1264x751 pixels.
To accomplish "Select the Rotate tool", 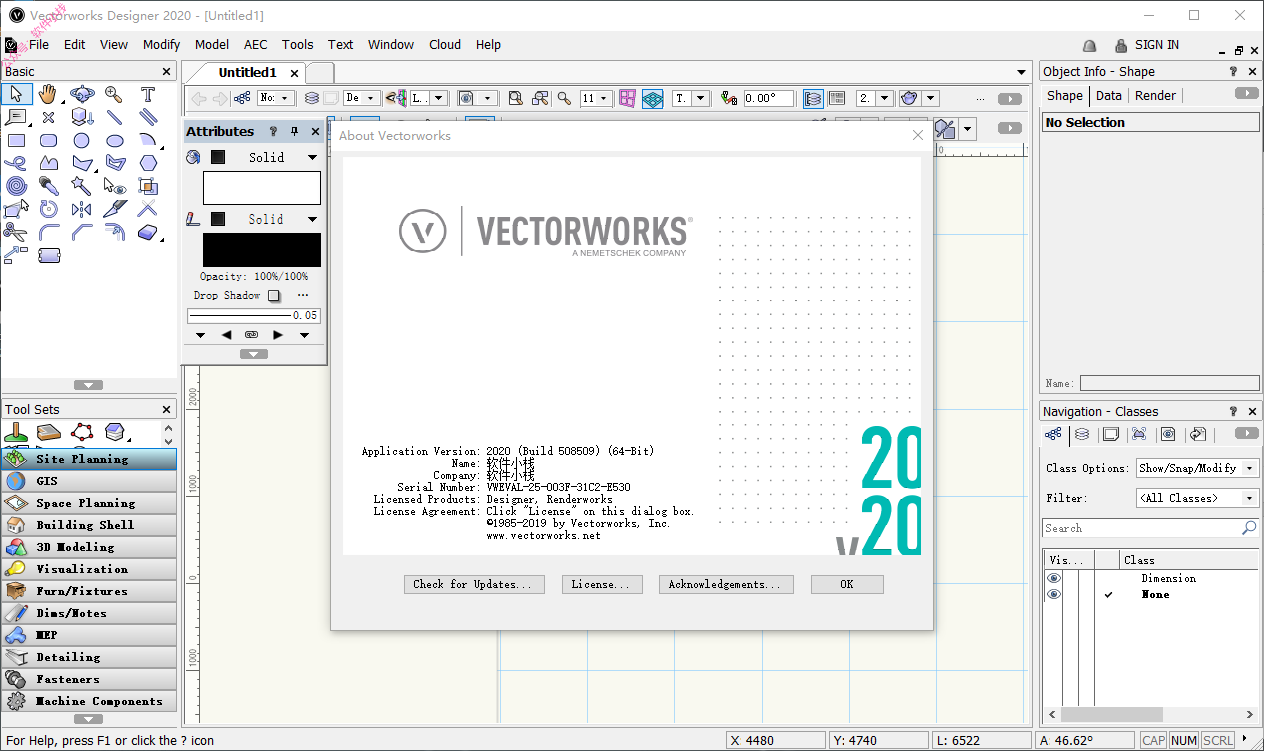I will tap(48, 209).
